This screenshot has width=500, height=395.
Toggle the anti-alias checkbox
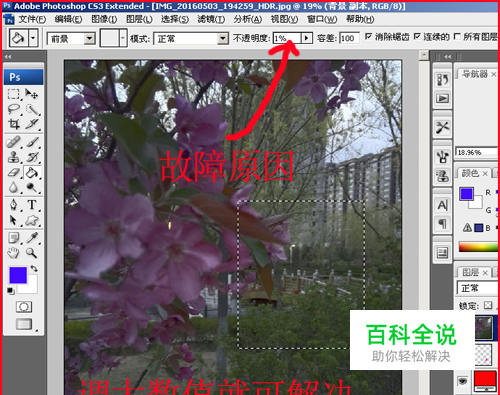(x=368, y=36)
